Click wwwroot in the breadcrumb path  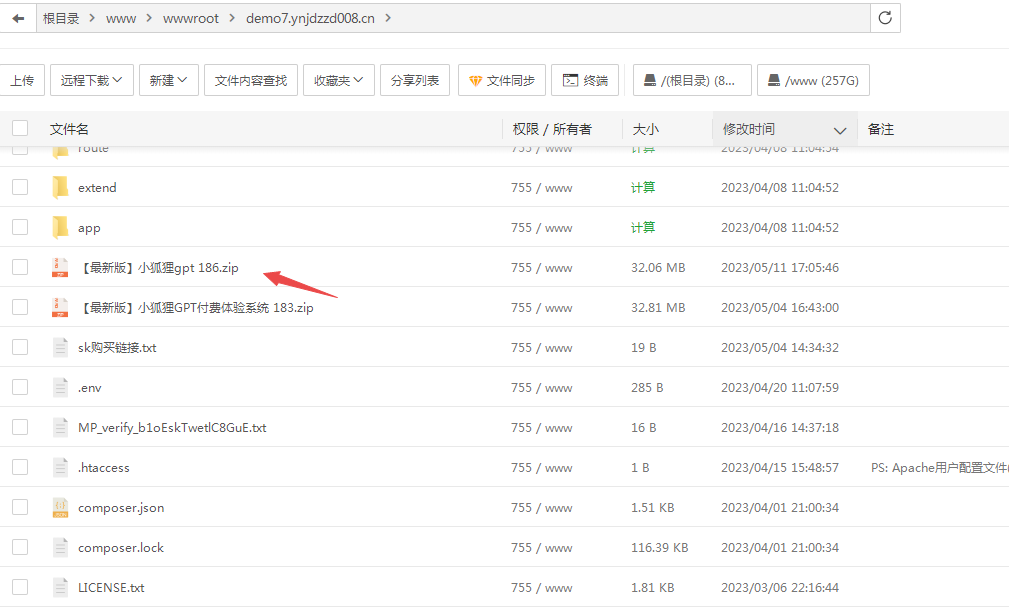tap(192, 18)
